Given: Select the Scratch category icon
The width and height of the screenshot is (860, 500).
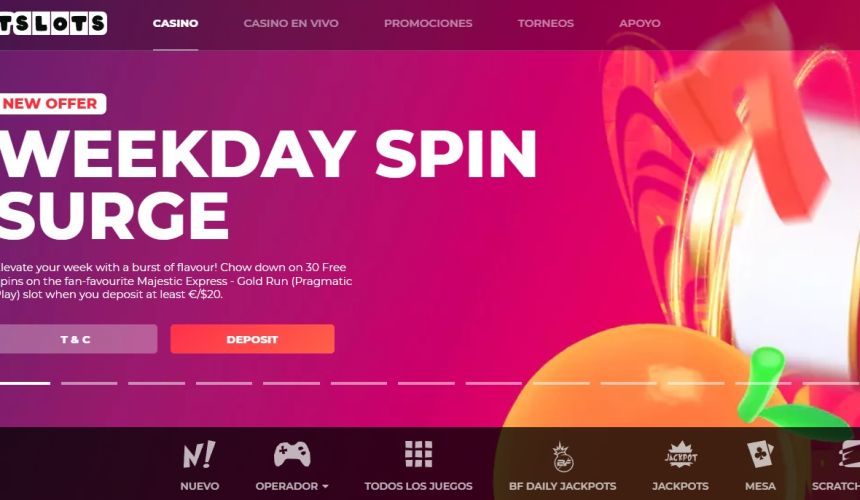Looking at the screenshot, I should point(849,454).
